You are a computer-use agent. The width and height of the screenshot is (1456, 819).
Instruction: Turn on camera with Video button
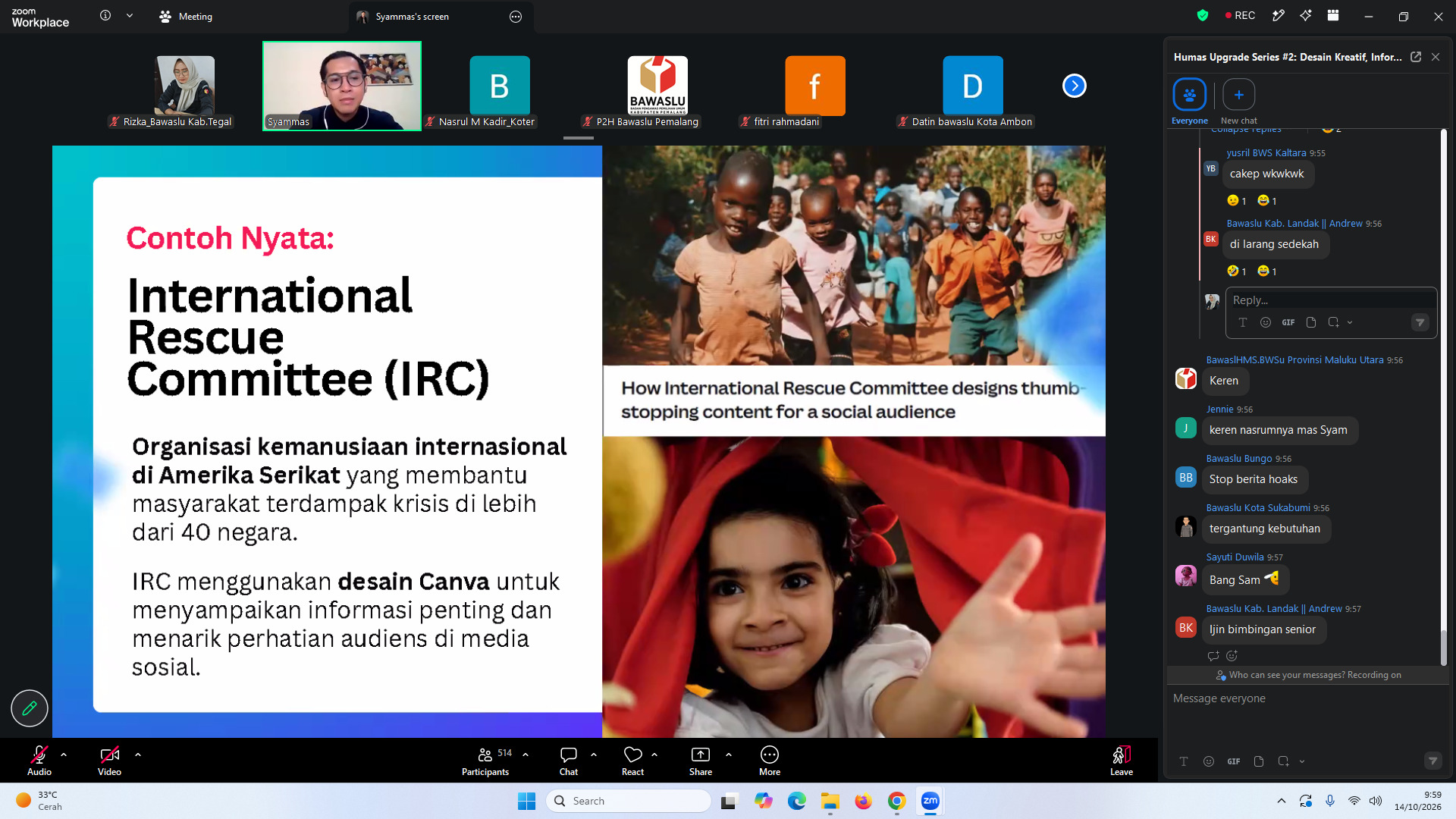coord(109,761)
